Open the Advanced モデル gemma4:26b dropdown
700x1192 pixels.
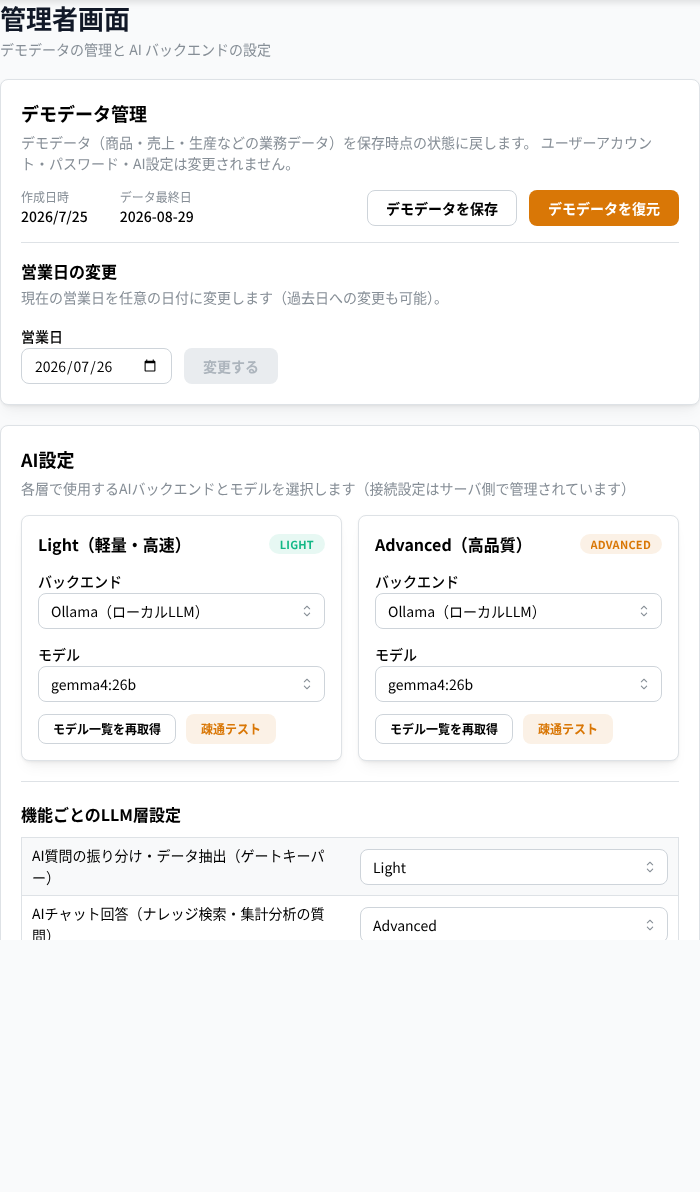coord(518,684)
